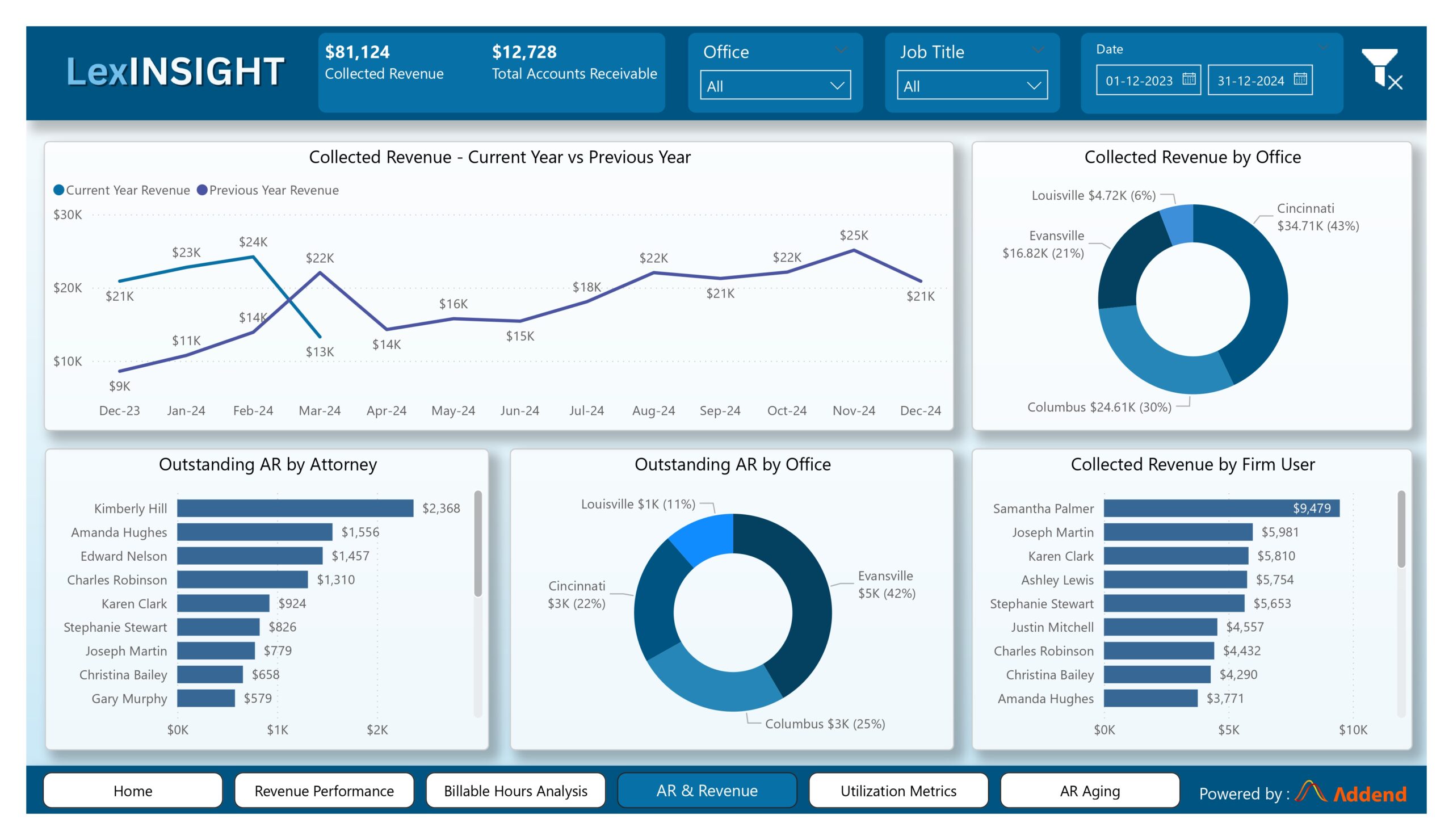Select Charles Robinson's $4,432 revenue bar
1453x840 pixels.
(1159, 650)
